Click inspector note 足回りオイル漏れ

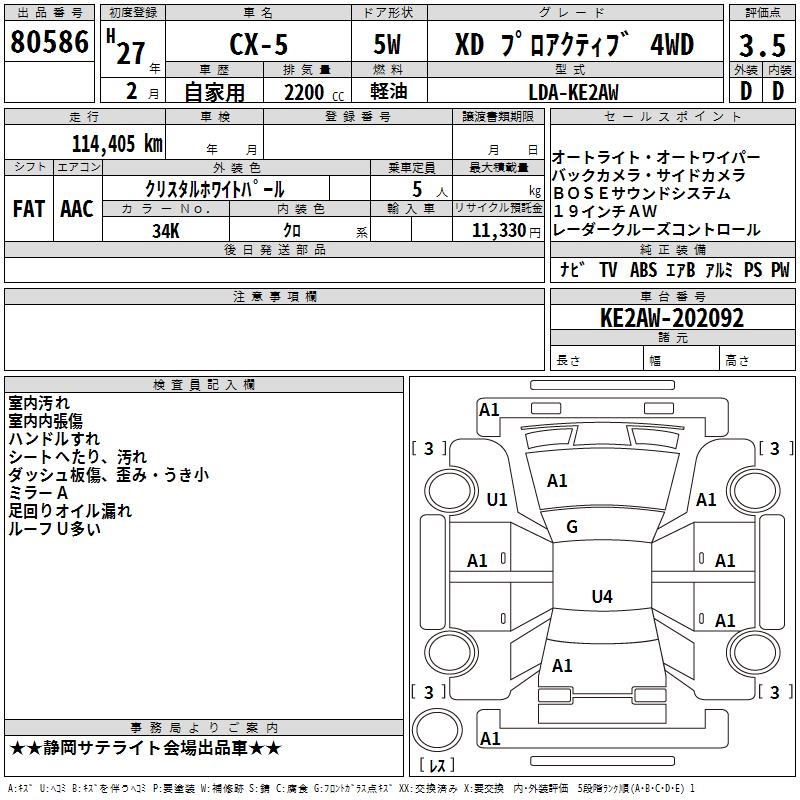[x=70, y=510]
